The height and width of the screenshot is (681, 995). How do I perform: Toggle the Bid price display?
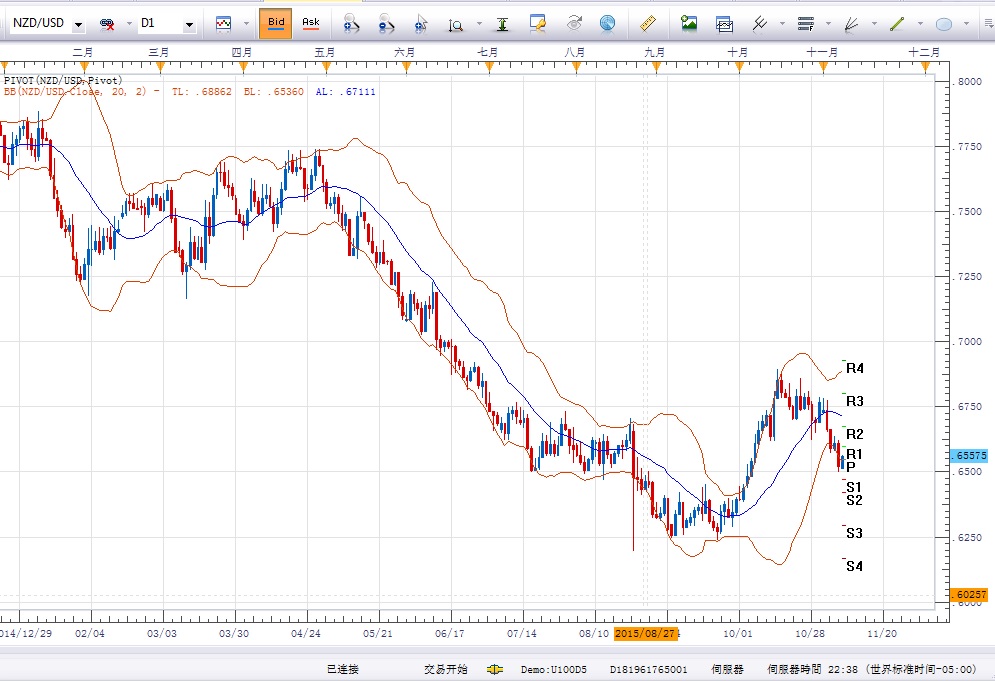pyautogui.click(x=275, y=22)
